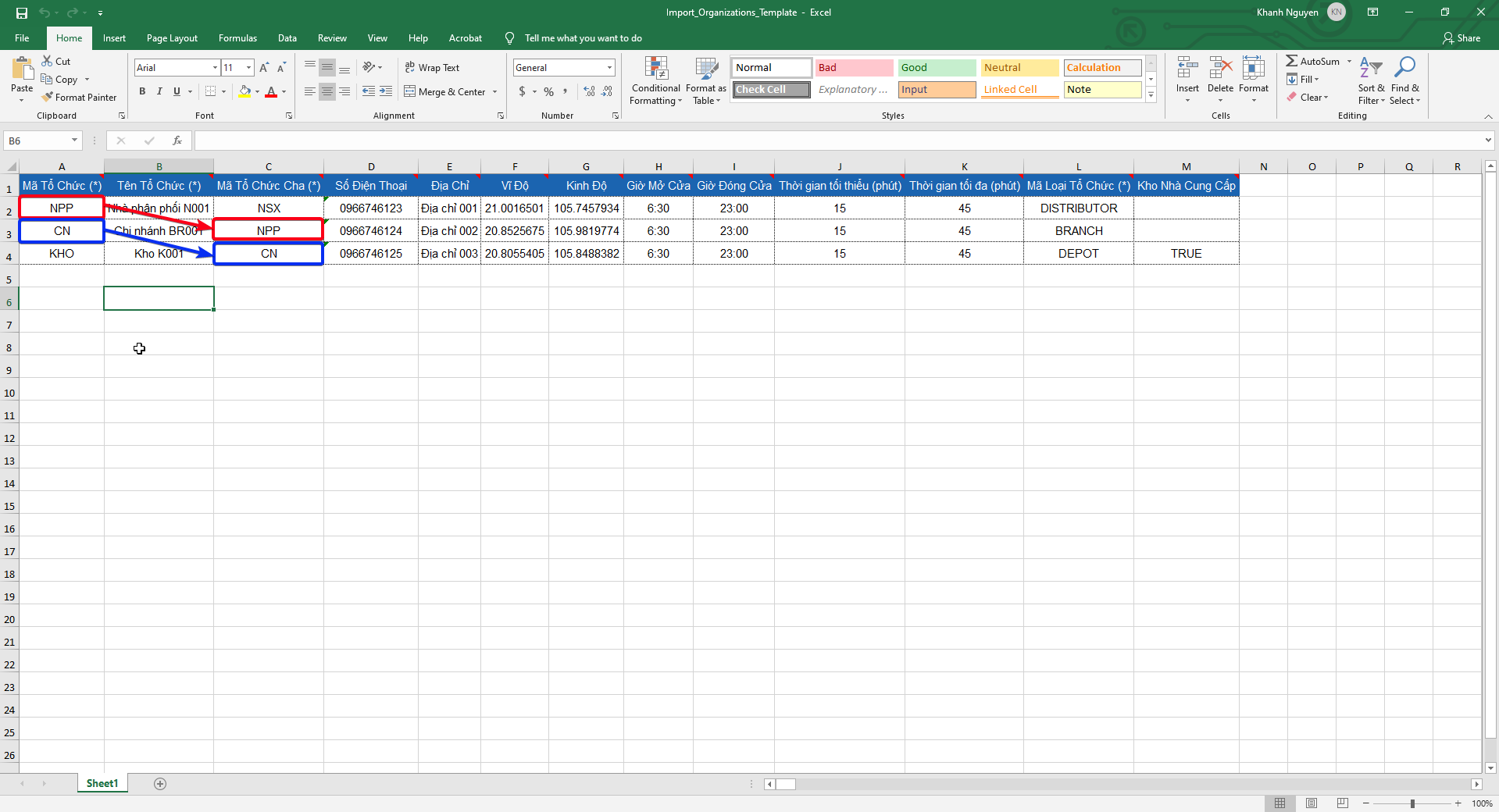Click the Cut scissors icon

(47, 61)
